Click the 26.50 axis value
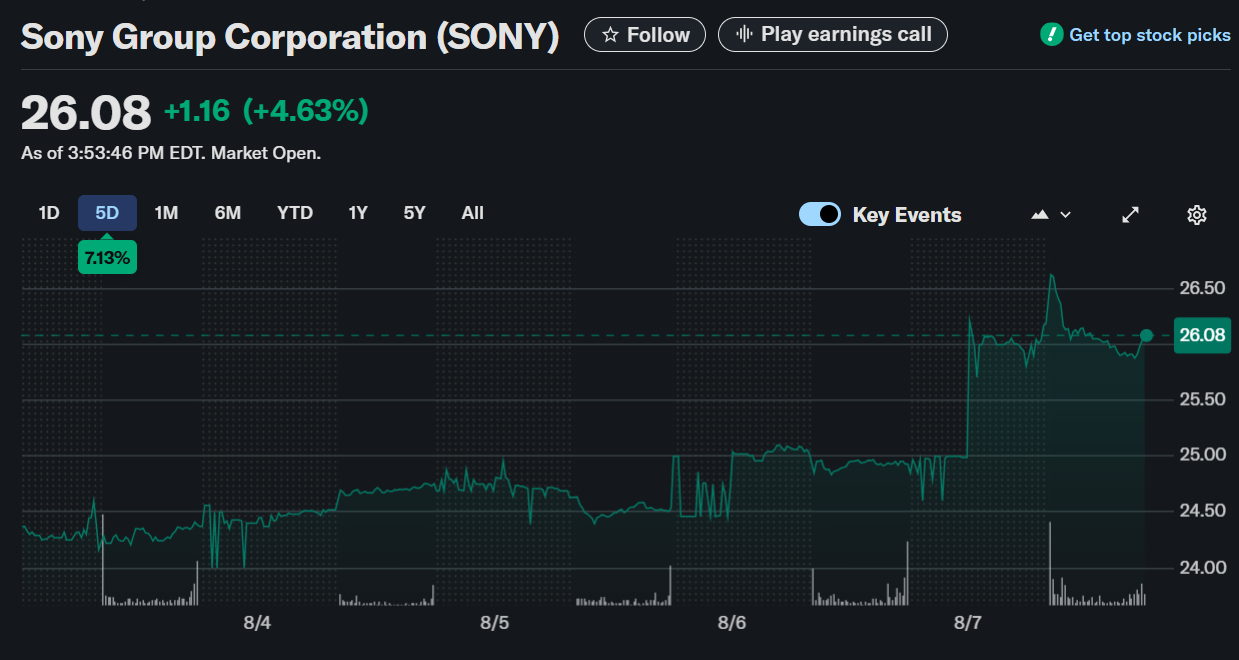 1202,289
